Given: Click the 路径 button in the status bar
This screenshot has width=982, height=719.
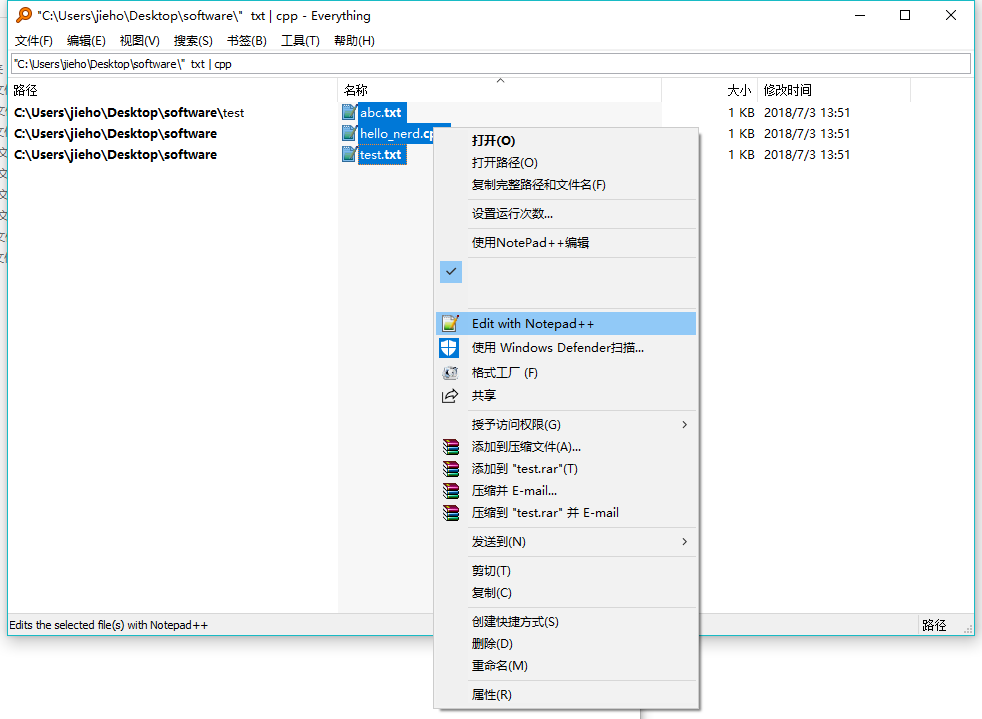Looking at the screenshot, I should coord(933,624).
